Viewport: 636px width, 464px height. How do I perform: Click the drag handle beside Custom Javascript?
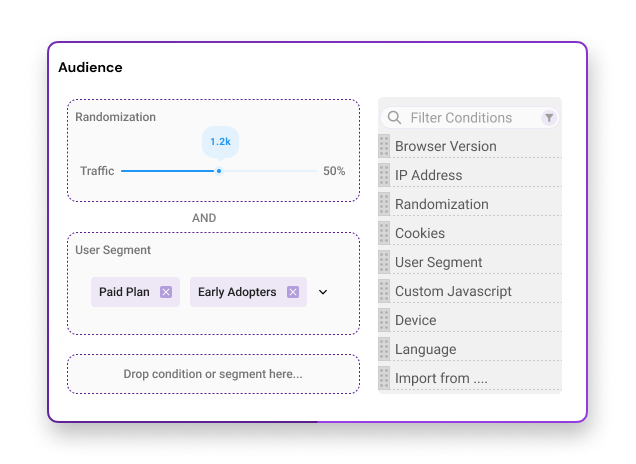[384, 291]
